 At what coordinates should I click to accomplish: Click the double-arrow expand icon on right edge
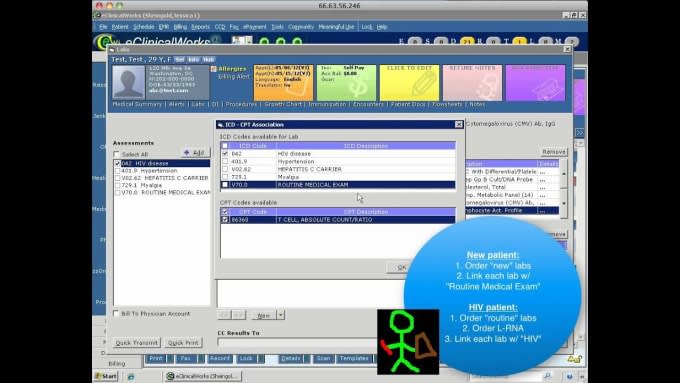click(x=580, y=132)
